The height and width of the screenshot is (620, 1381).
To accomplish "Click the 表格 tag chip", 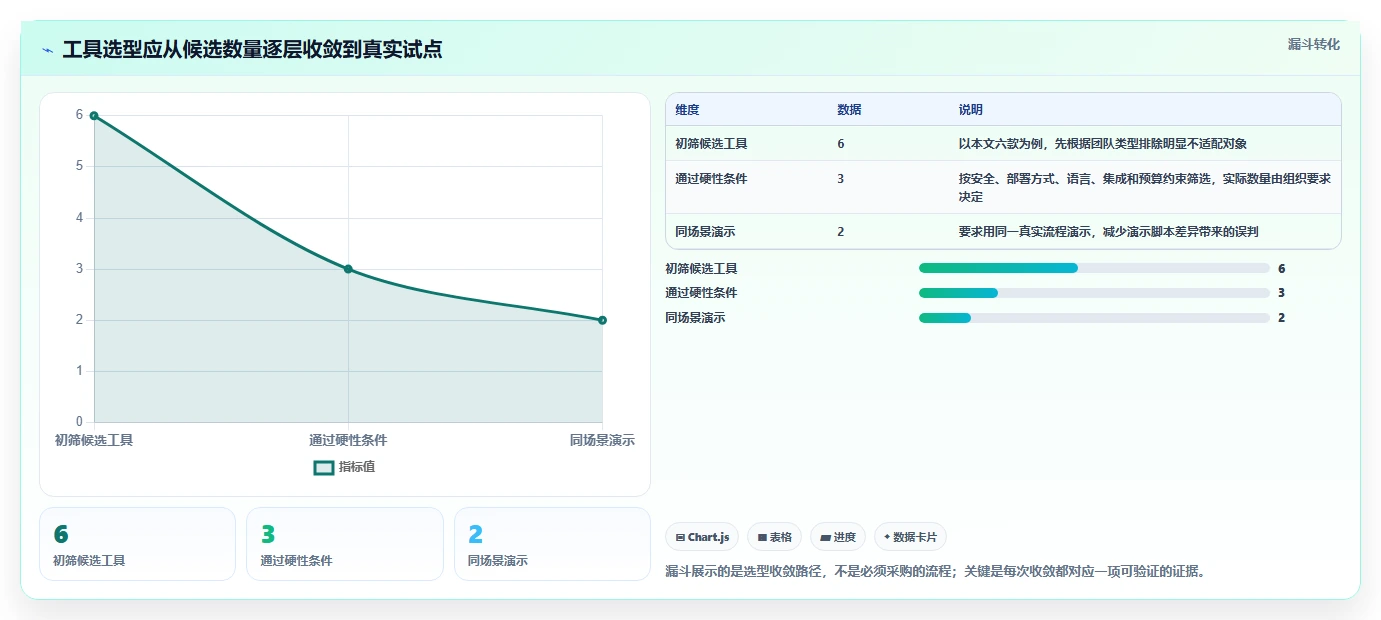I will [775, 537].
